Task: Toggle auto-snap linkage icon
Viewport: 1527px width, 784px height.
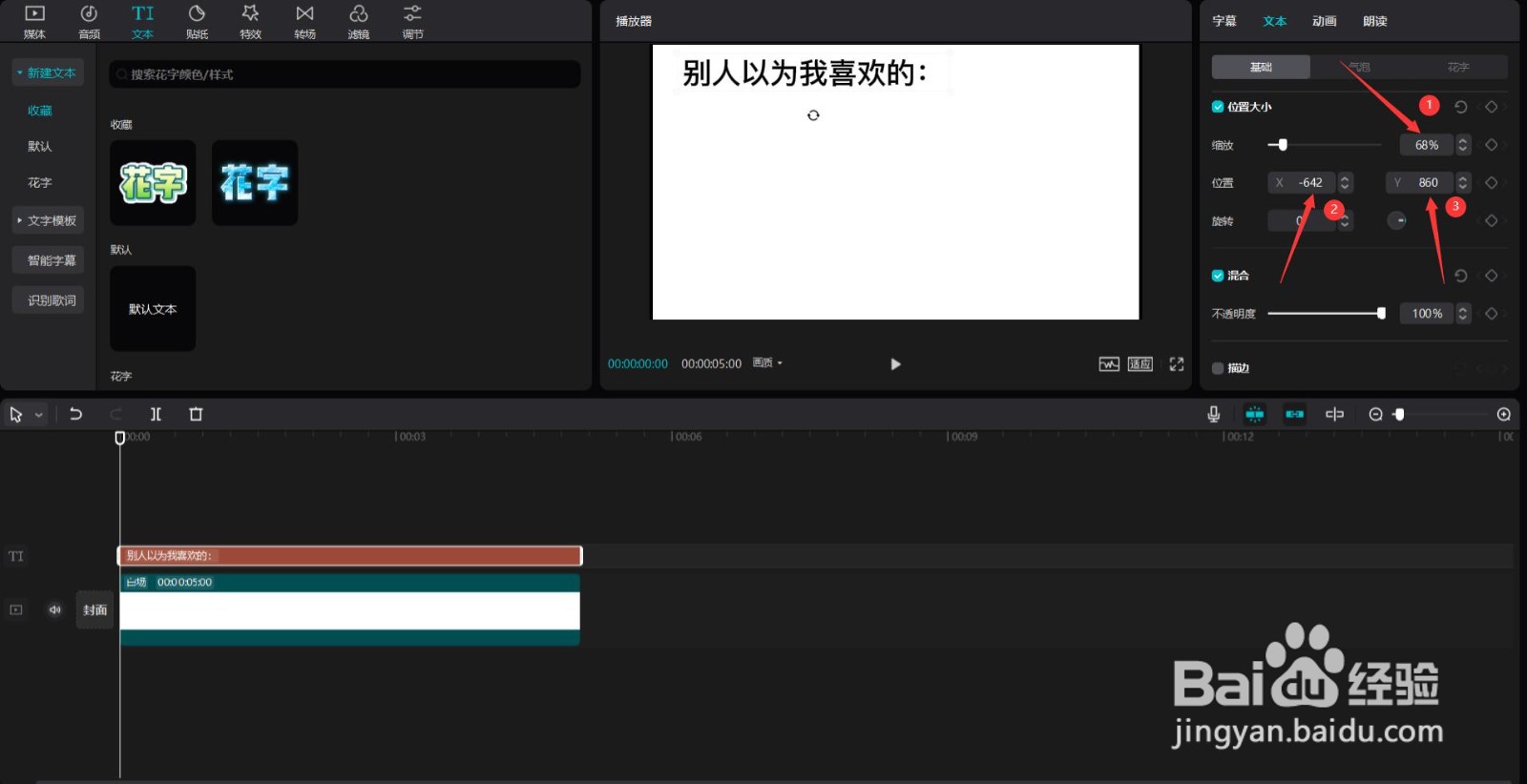Action: 1294,414
